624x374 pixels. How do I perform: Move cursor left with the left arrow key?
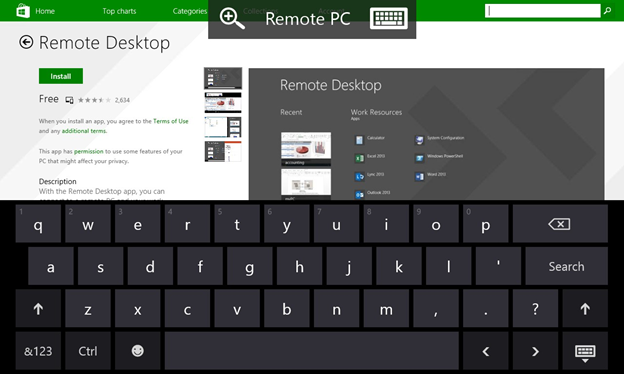tap(486, 351)
